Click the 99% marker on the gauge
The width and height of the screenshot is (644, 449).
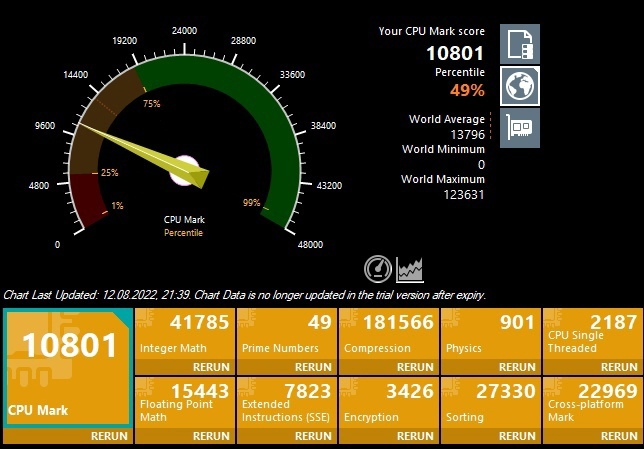(x=251, y=203)
